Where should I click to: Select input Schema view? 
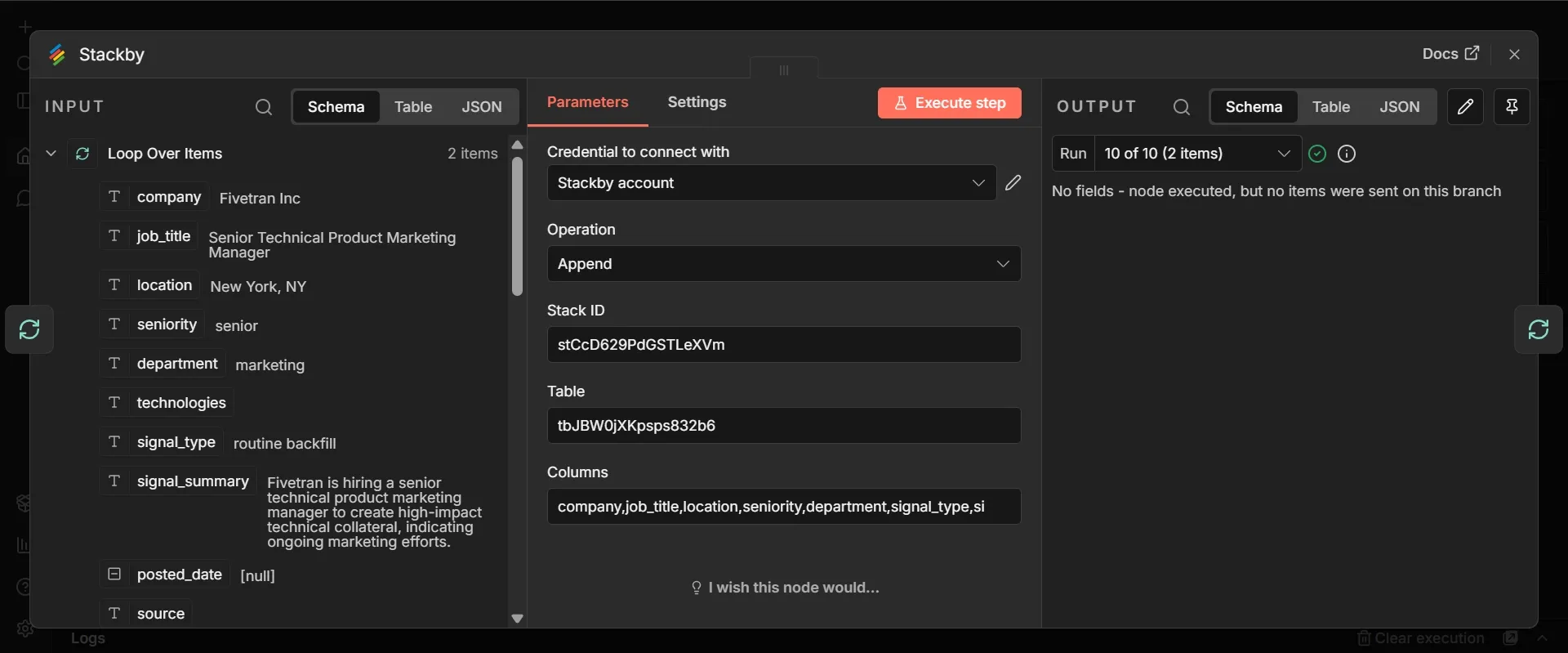pos(336,107)
